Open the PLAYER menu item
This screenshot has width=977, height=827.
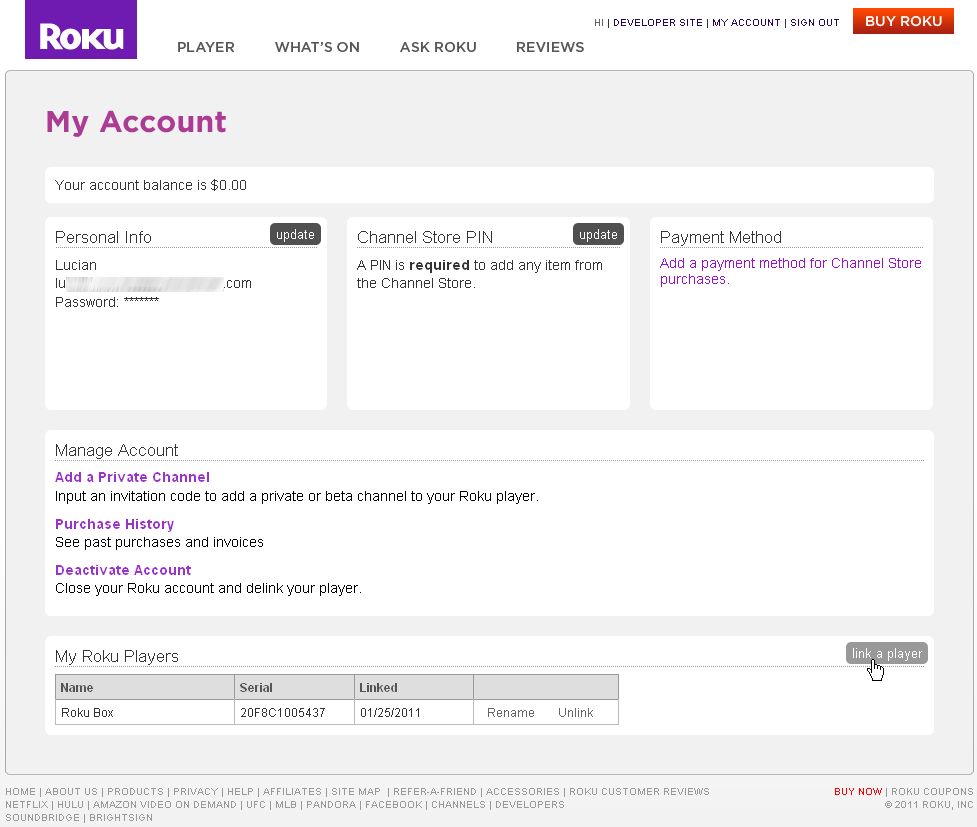205,47
